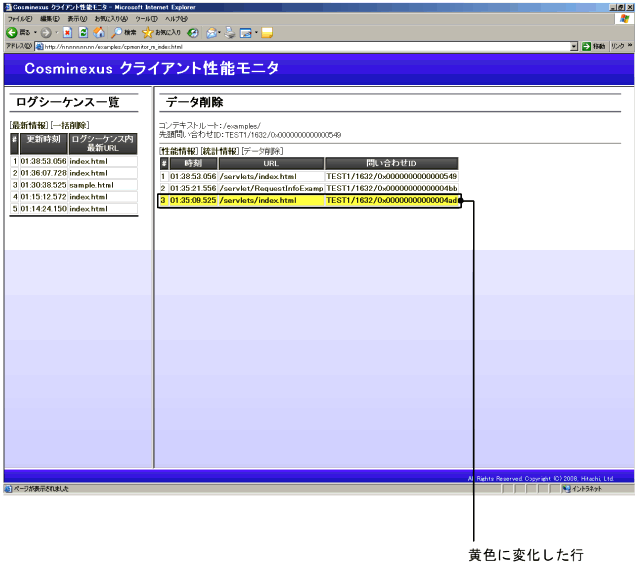Click the green Go arrow button
Image resolution: width=637 pixels, height=569 pixels.
point(586,46)
